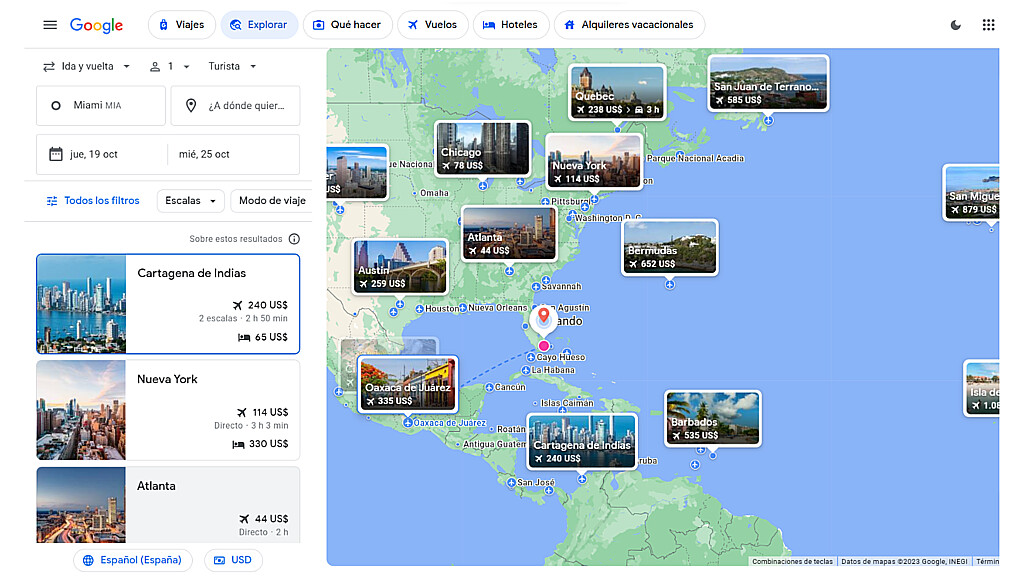Open the 'Escalas' stops filter
This screenshot has width=1024, height=576.
click(190, 201)
